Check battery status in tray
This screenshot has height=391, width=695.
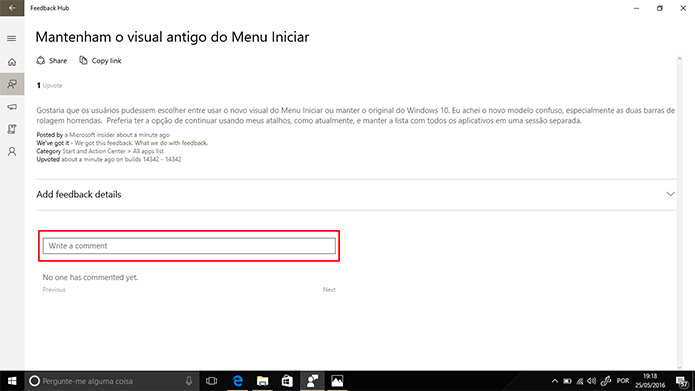coord(567,381)
